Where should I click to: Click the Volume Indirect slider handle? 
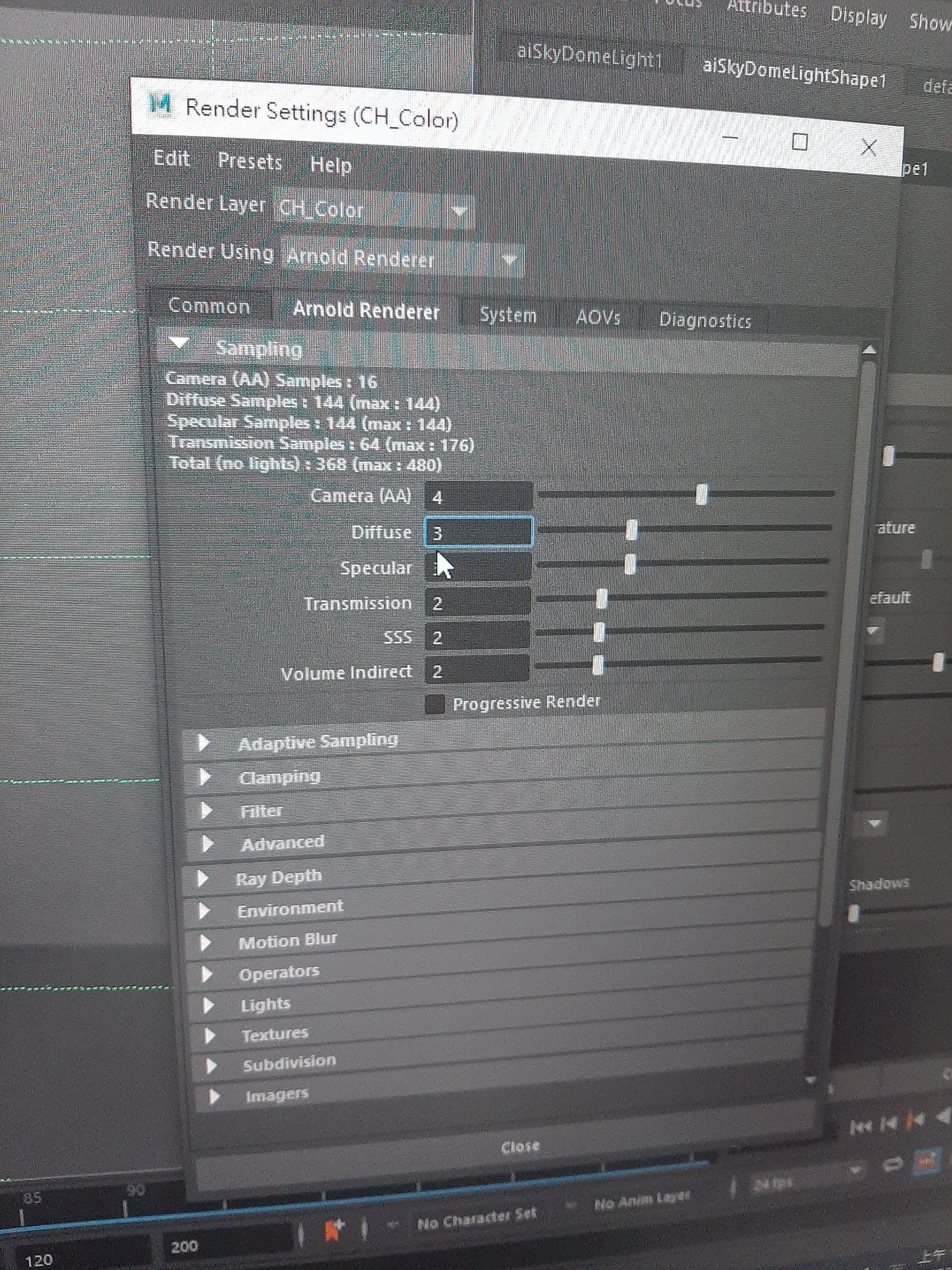point(597,665)
